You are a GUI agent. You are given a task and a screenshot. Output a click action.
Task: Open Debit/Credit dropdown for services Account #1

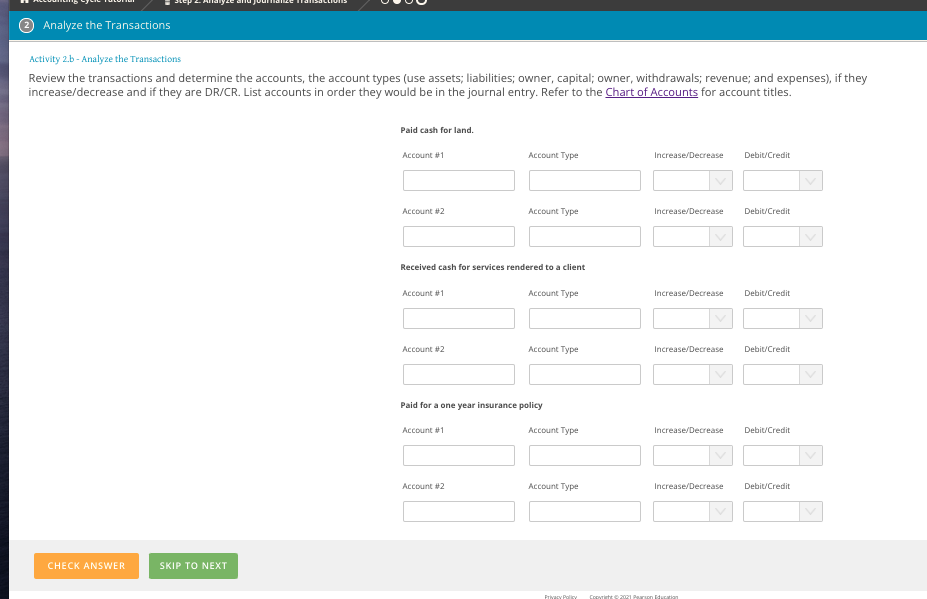coord(782,318)
